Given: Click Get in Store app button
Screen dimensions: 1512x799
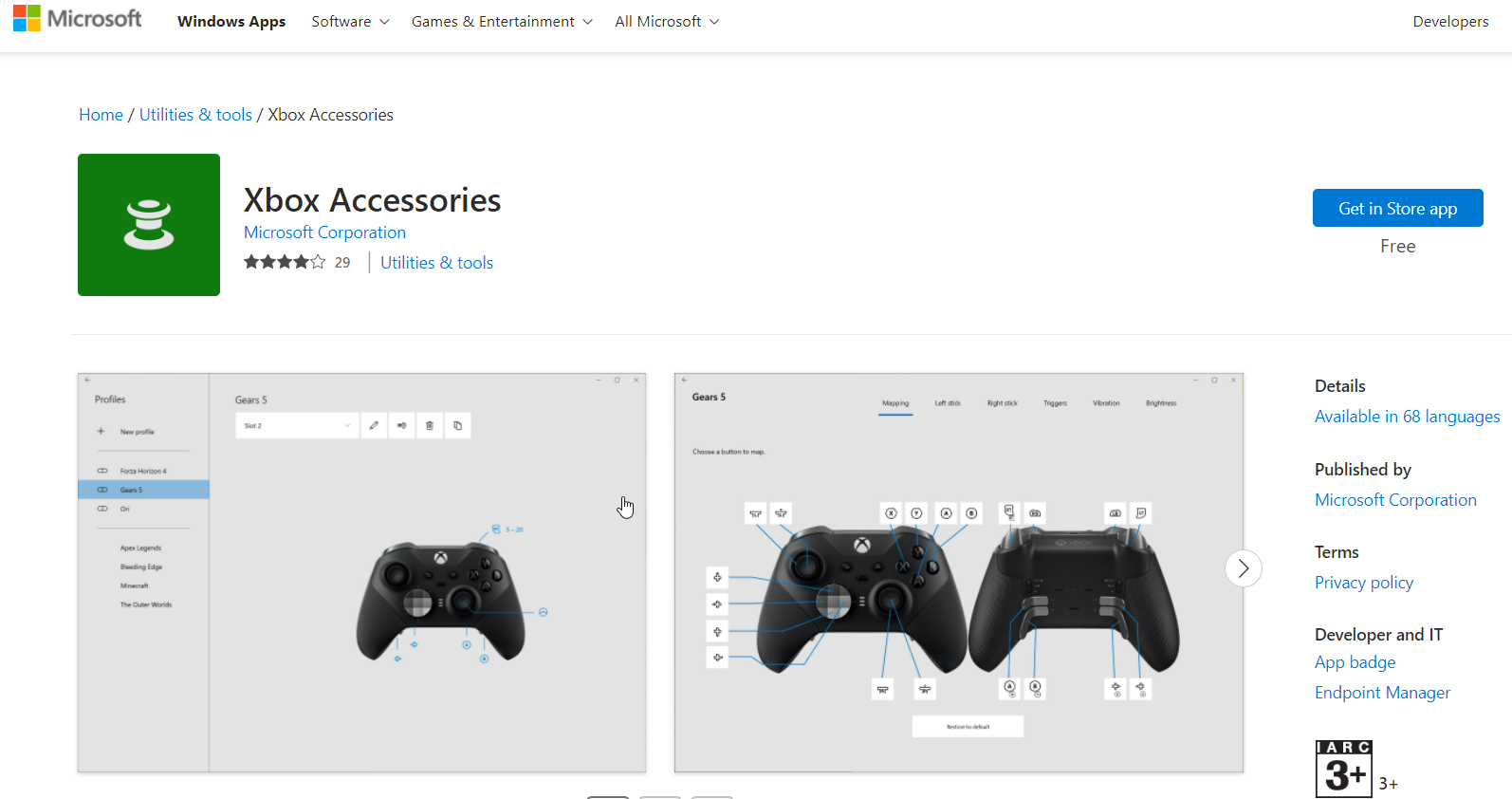Looking at the screenshot, I should 1397,208.
